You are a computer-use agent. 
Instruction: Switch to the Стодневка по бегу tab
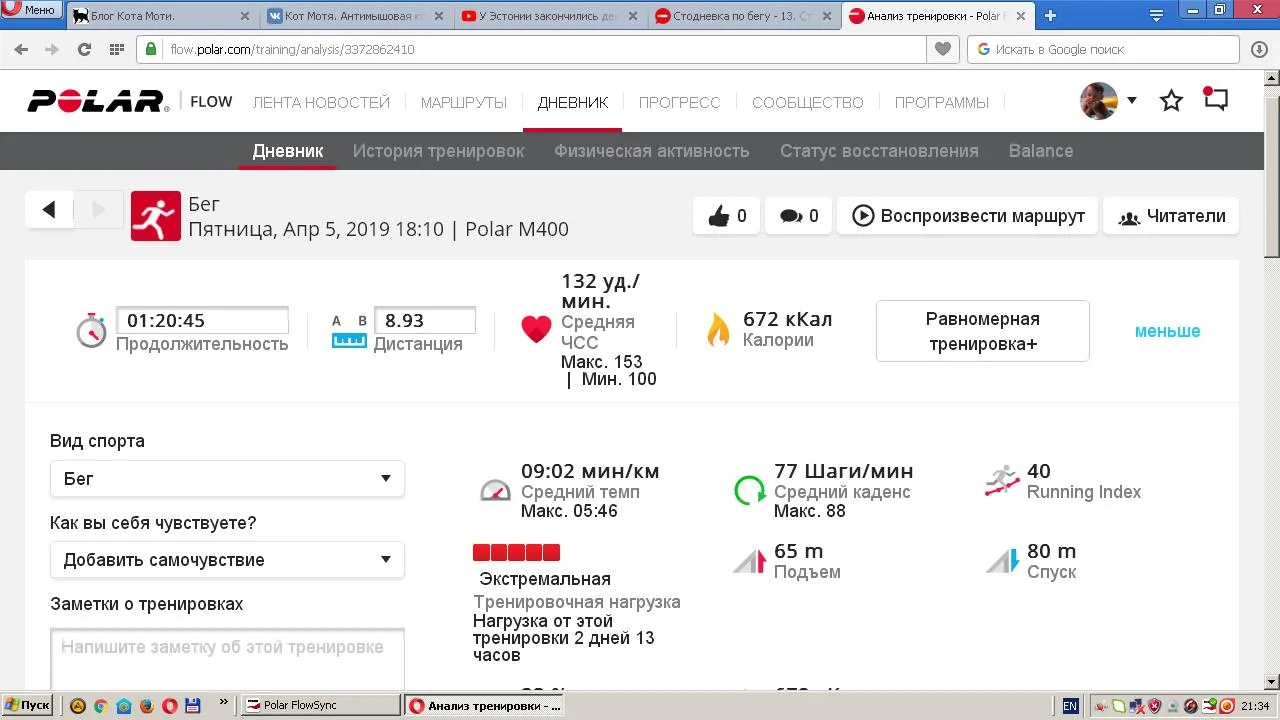coord(743,16)
